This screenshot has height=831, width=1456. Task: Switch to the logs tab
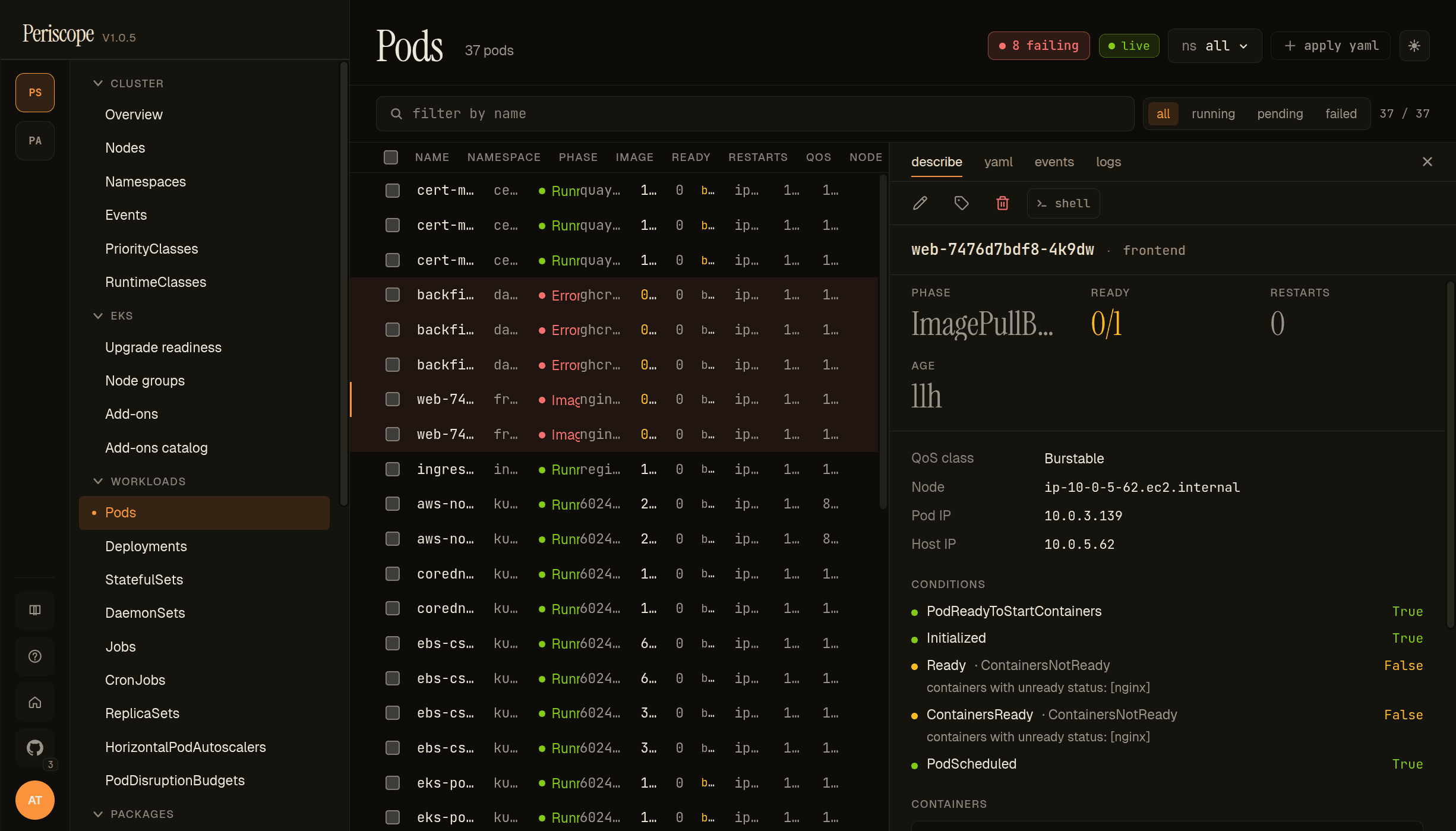pos(1108,162)
